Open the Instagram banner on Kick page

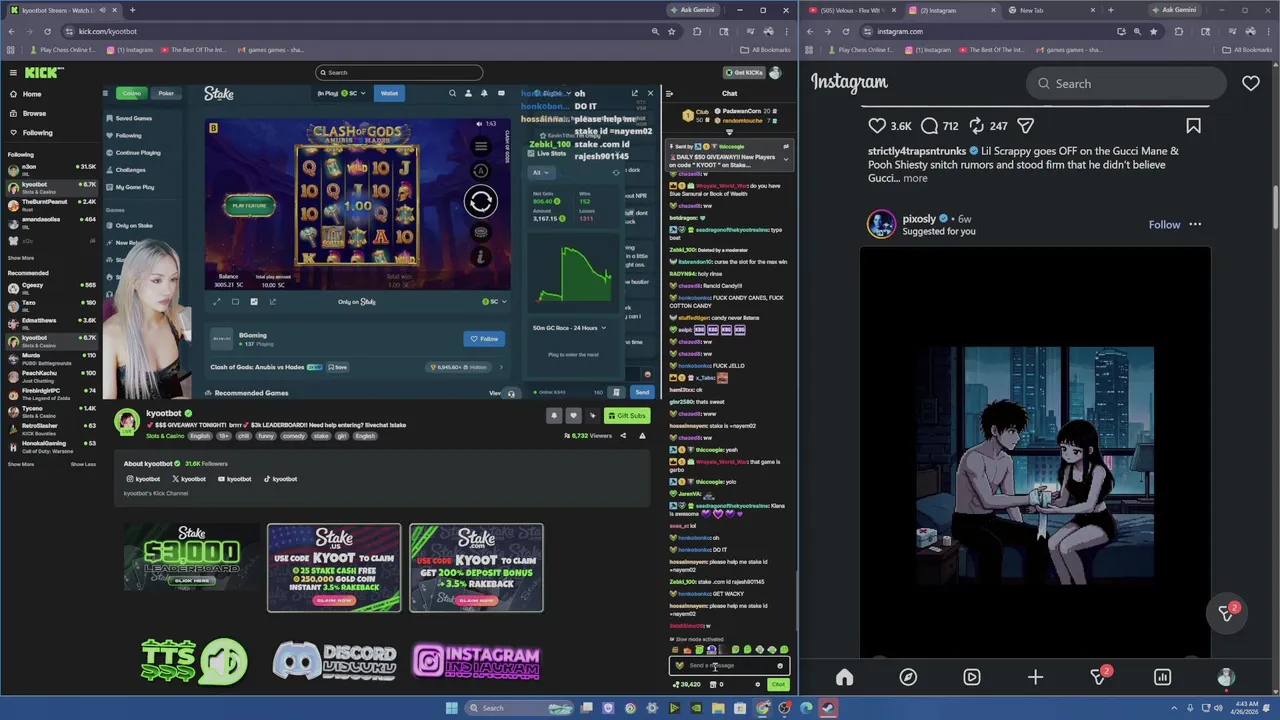pos(476,662)
